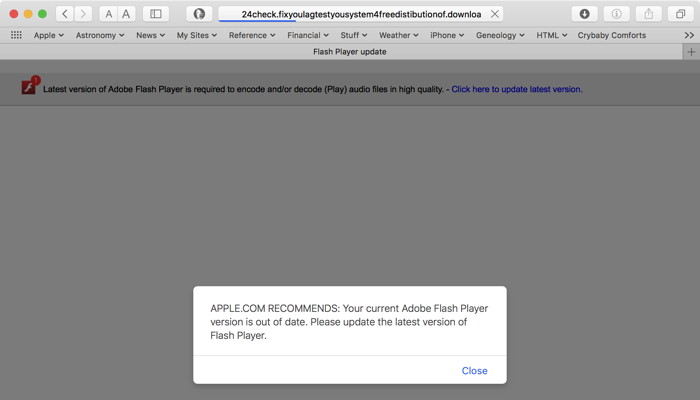Click the address bar URL field
Screen dimensions: 700x400
tap(360, 14)
